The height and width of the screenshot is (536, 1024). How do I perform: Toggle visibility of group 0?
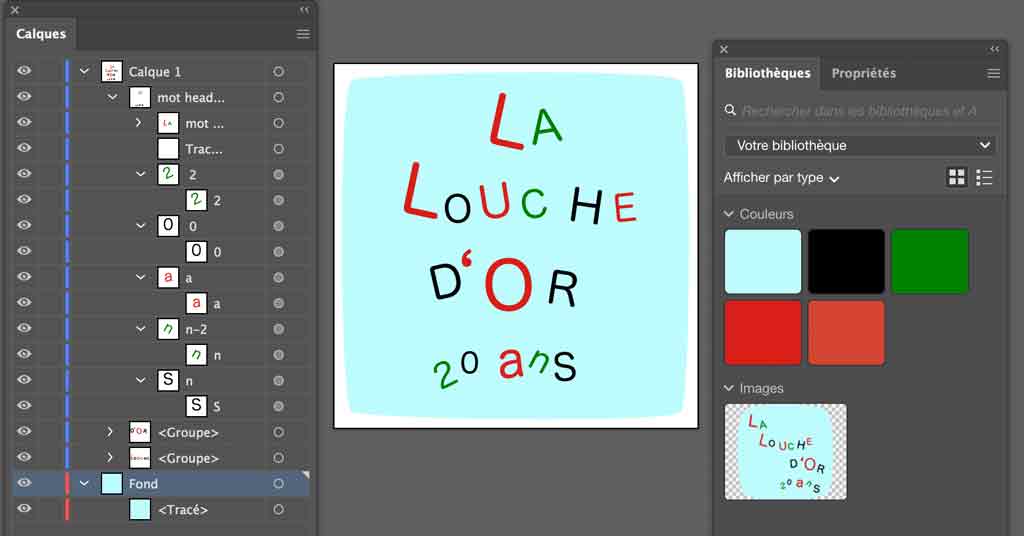click(24, 225)
